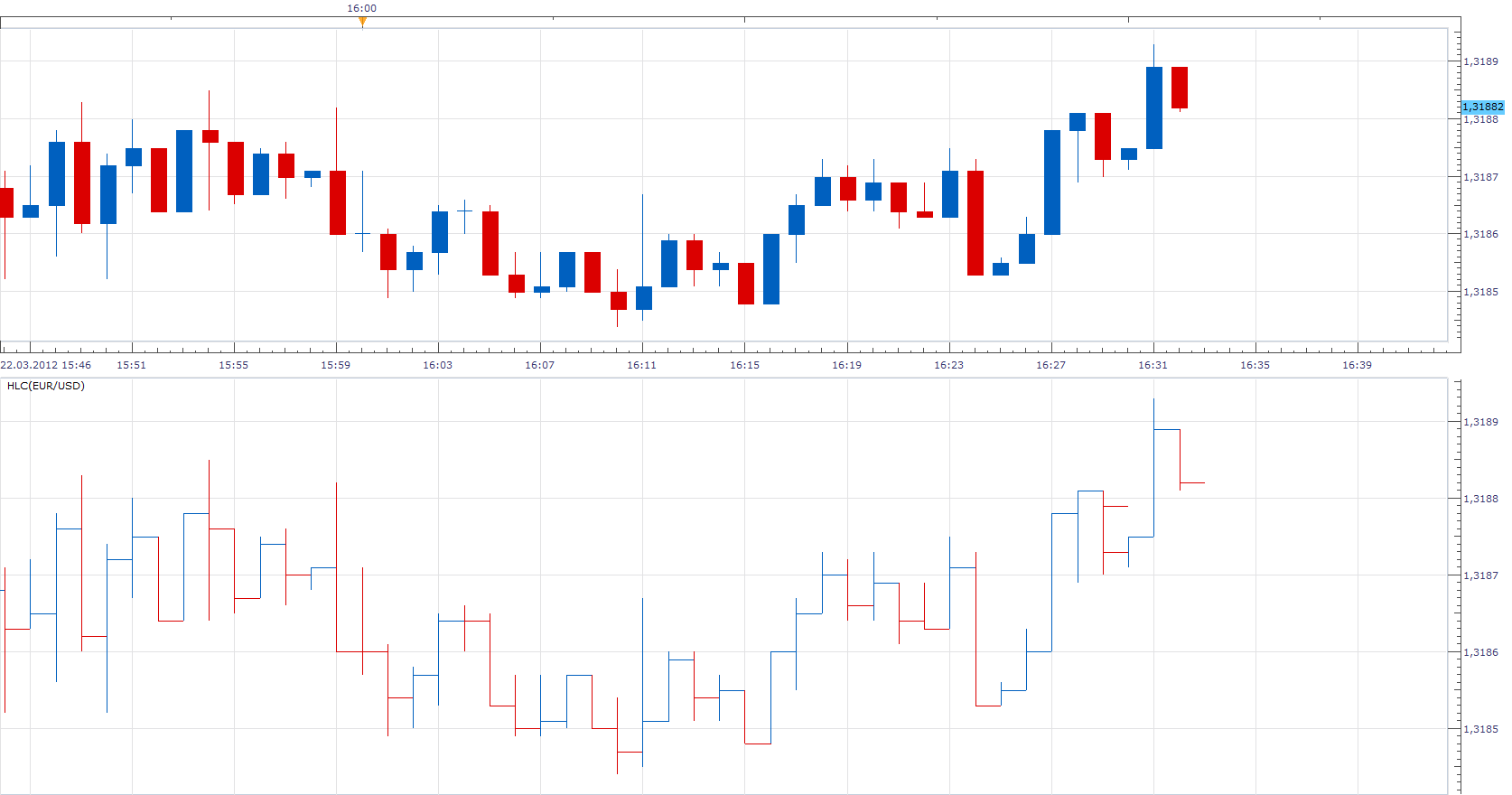Click the 16:11 time axis label
Image resolution: width=1512 pixels, height=795 pixels.
click(641, 365)
